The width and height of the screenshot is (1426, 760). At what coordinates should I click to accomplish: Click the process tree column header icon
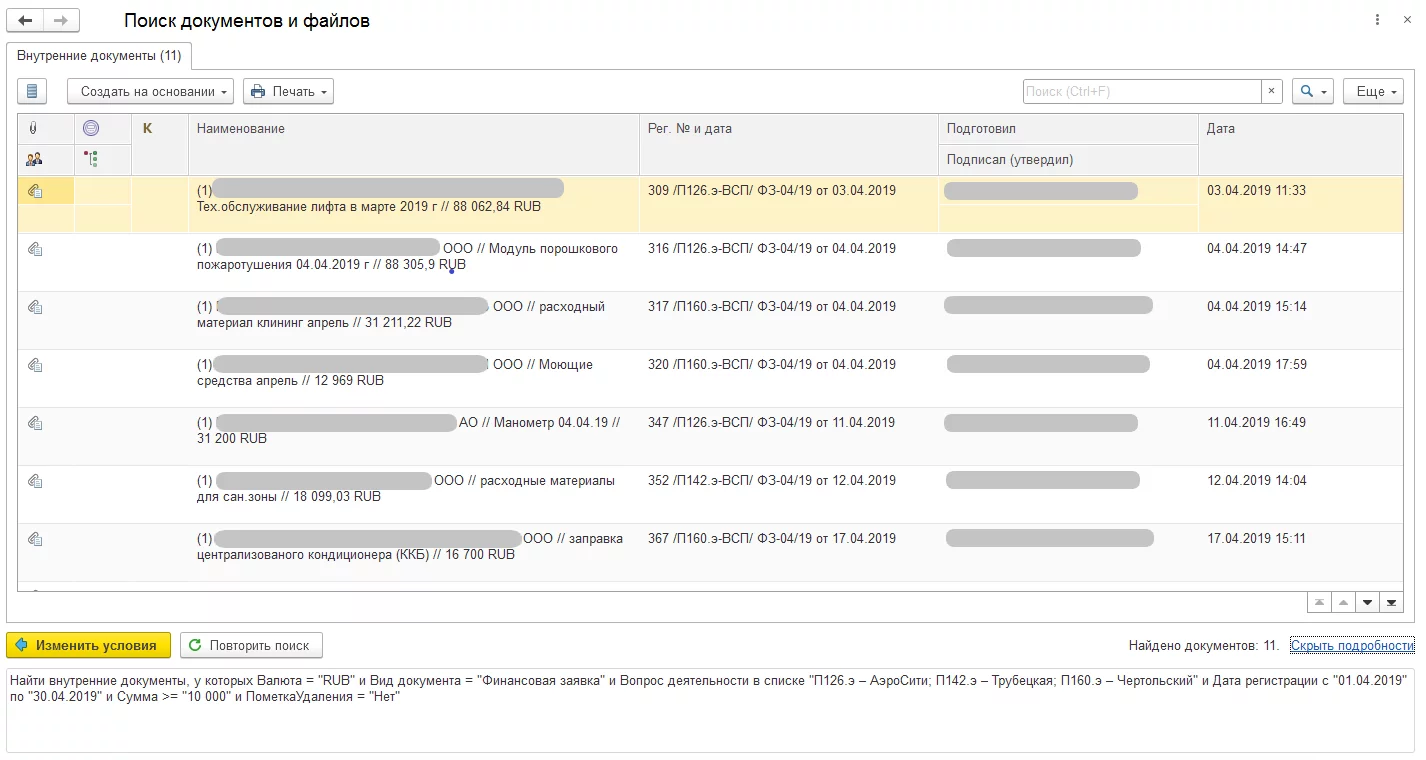[91, 158]
